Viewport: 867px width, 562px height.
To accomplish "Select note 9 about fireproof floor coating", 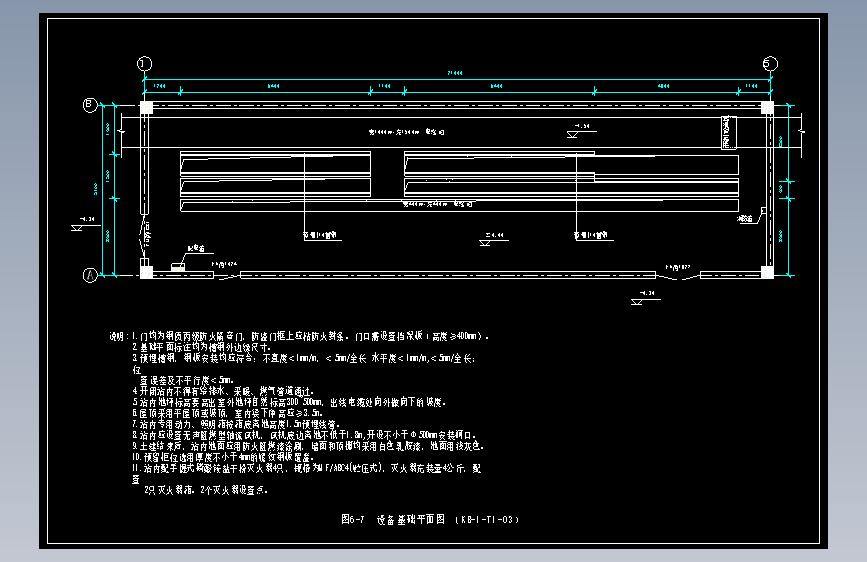I will 307,446.
